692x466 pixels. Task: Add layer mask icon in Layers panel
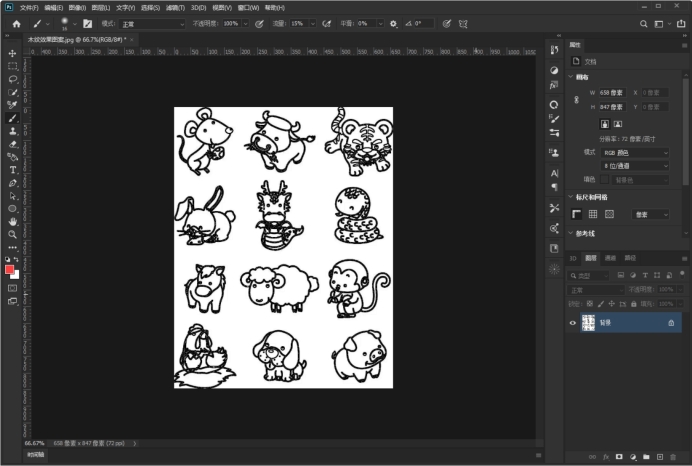pyautogui.click(x=619, y=457)
